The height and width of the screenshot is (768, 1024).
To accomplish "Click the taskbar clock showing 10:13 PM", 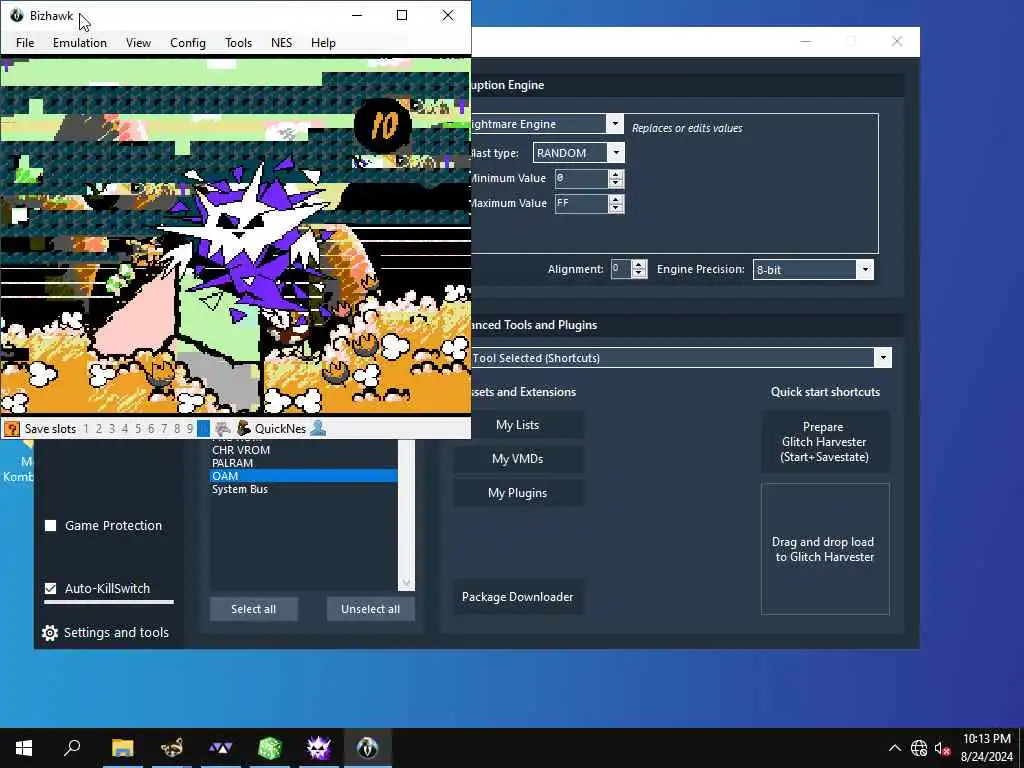I will (x=986, y=739).
